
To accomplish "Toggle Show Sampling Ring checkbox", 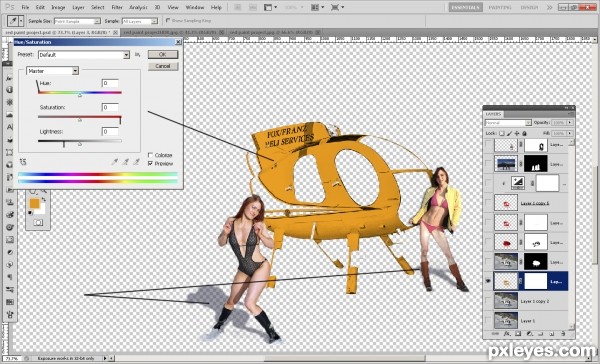I will tap(168, 21).
